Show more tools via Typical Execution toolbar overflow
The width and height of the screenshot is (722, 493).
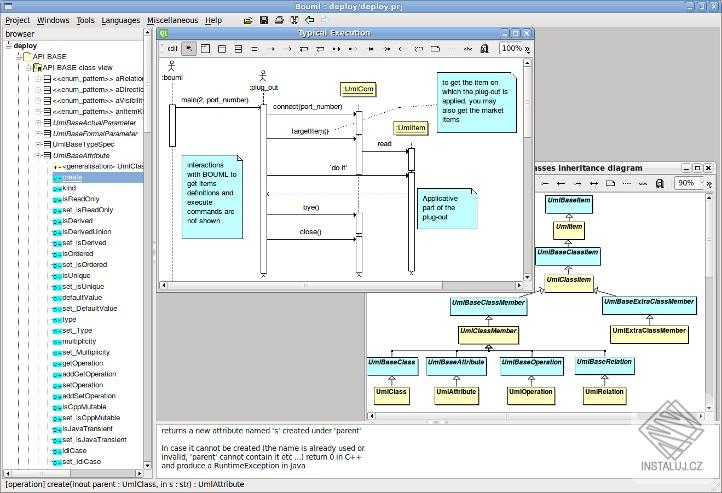click(x=527, y=49)
